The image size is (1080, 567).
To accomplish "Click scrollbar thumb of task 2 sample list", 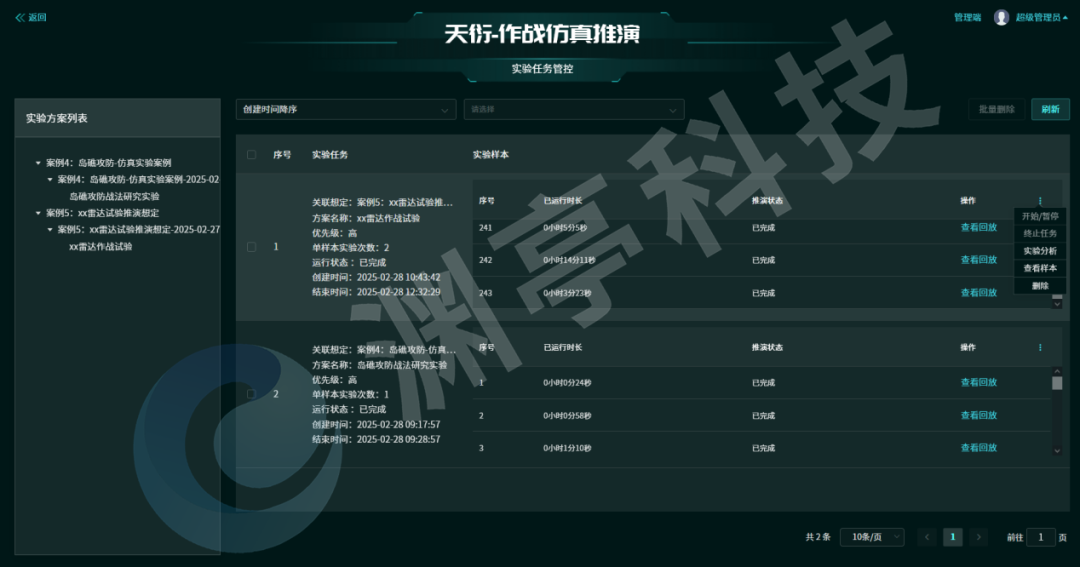I will click(1057, 383).
